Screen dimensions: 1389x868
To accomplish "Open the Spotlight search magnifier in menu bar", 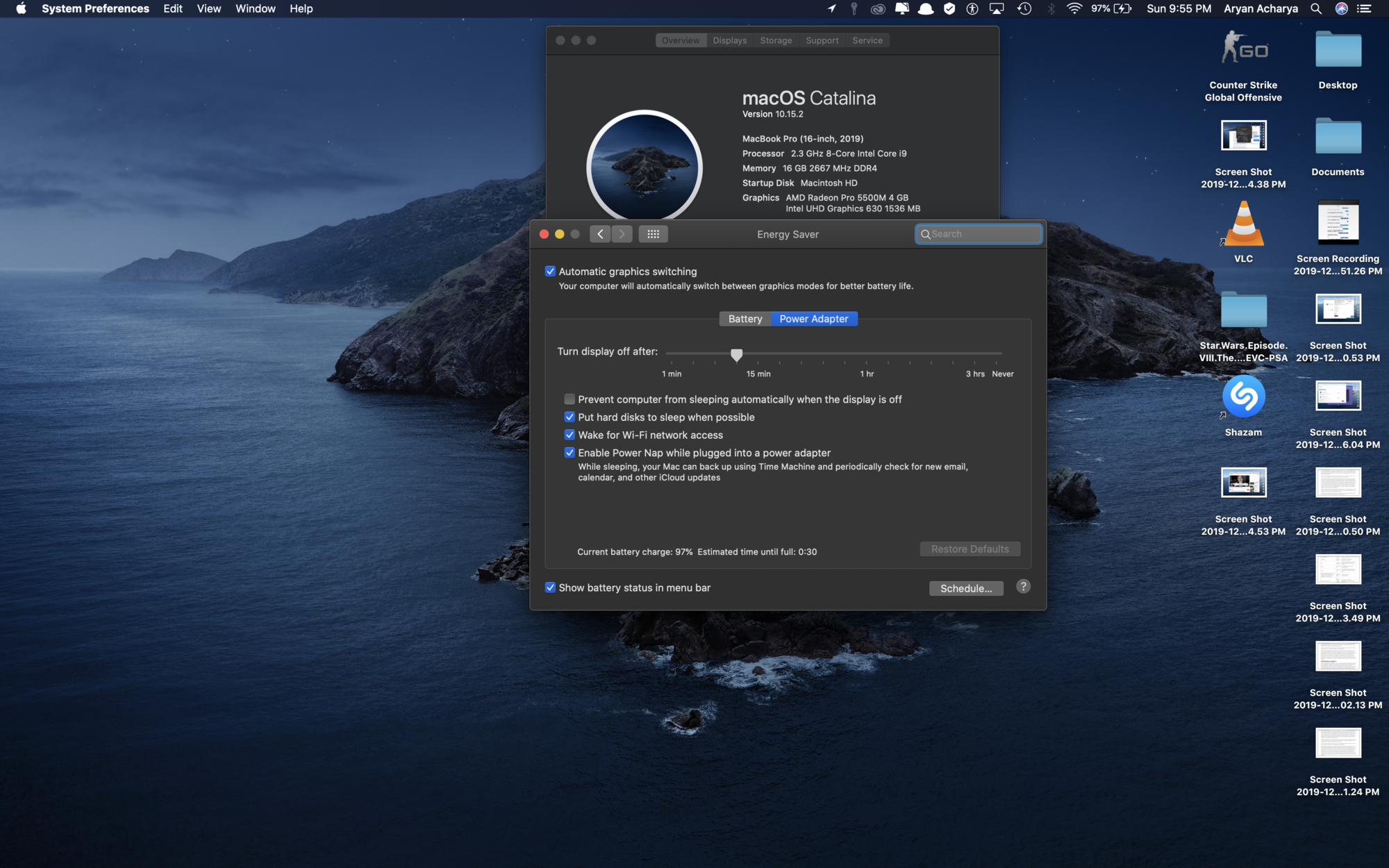I will pos(1315,8).
